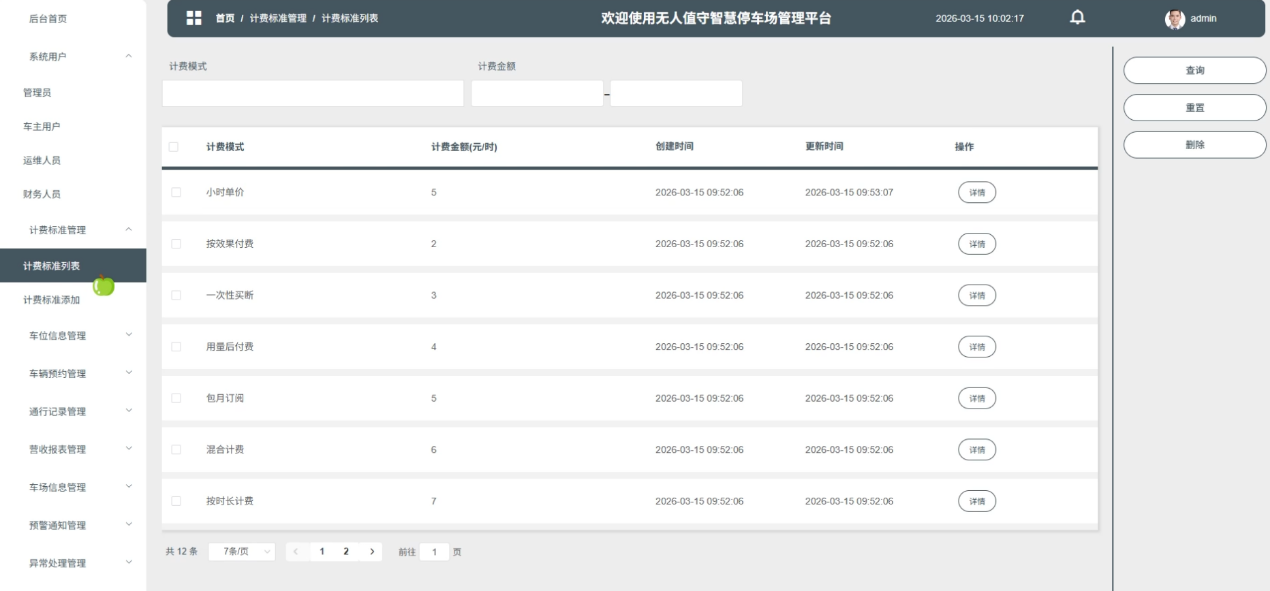Click the admin avatar picture

click(1174, 18)
